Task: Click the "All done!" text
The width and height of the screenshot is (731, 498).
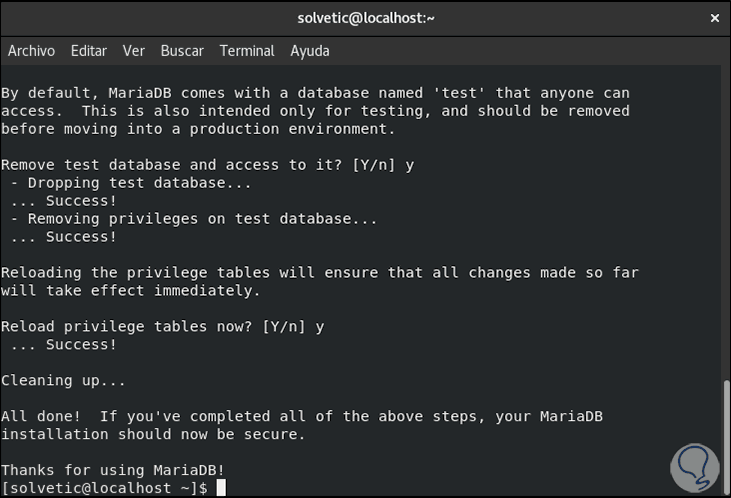Action: [x=41, y=416]
